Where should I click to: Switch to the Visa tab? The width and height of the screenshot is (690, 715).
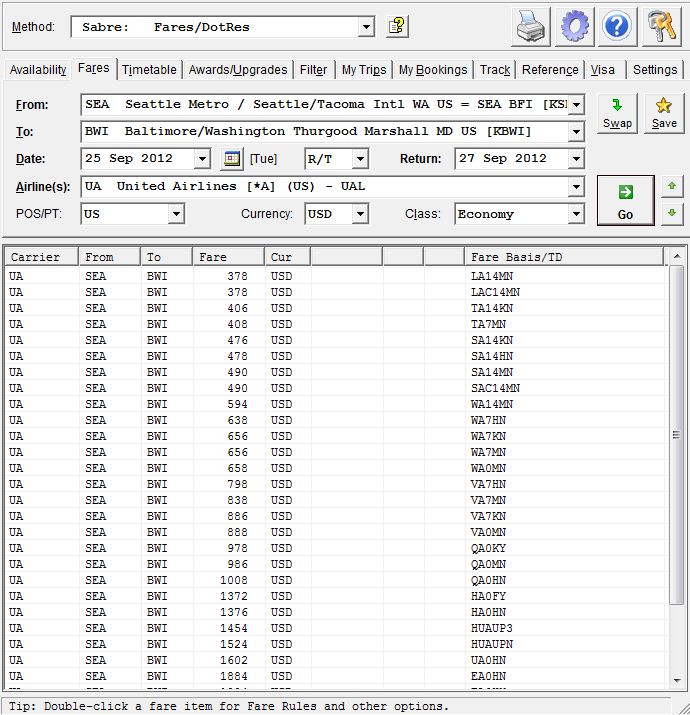click(602, 70)
